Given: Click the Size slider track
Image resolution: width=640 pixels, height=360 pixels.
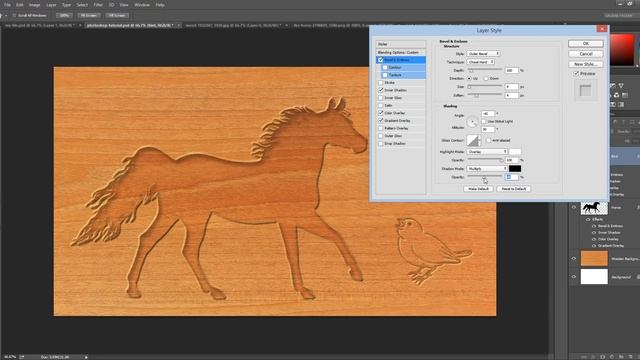Looking at the screenshot, I should 485,87.
